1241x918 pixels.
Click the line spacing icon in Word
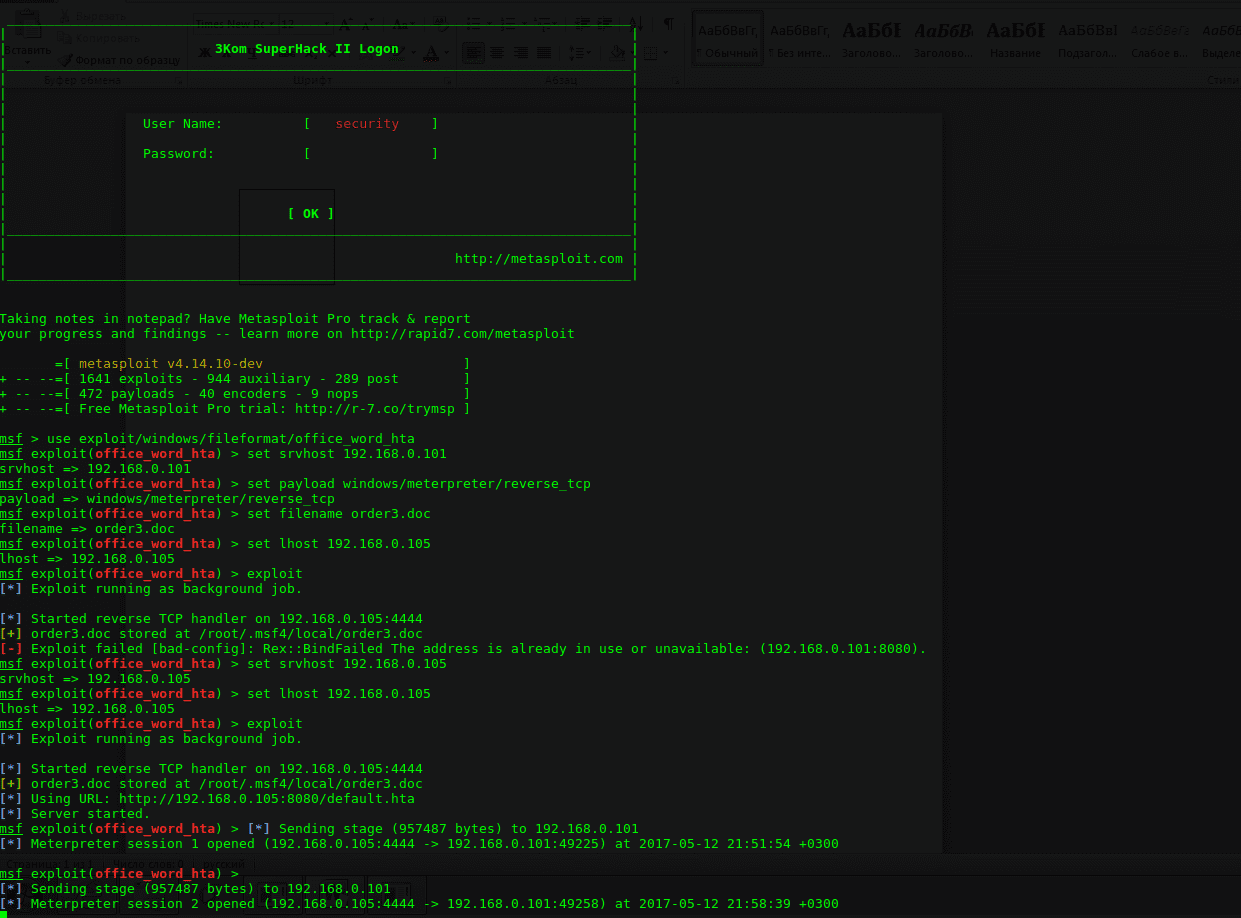click(x=579, y=52)
